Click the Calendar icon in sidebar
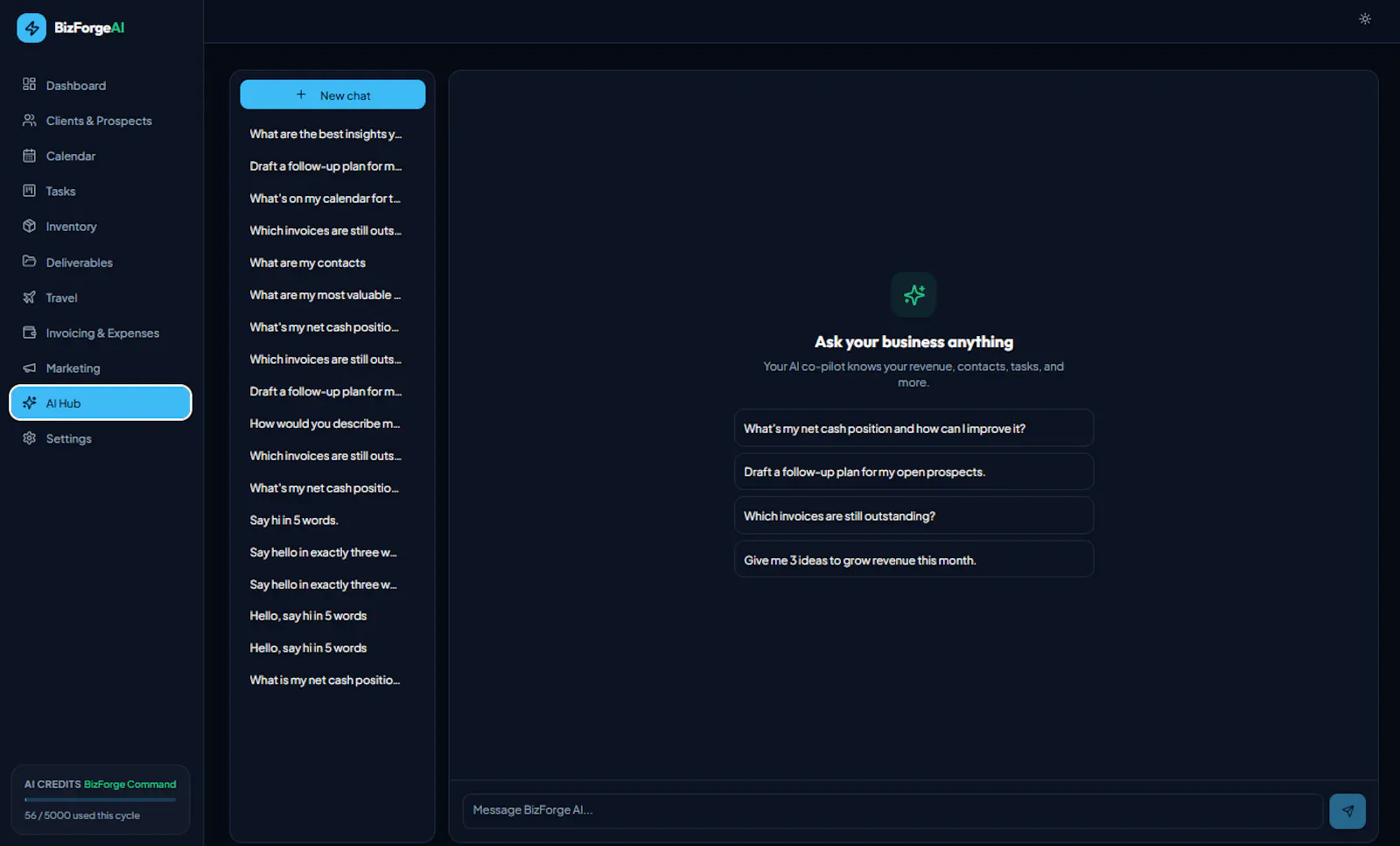Image resolution: width=1400 pixels, height=846 pixels. (29, 156)
